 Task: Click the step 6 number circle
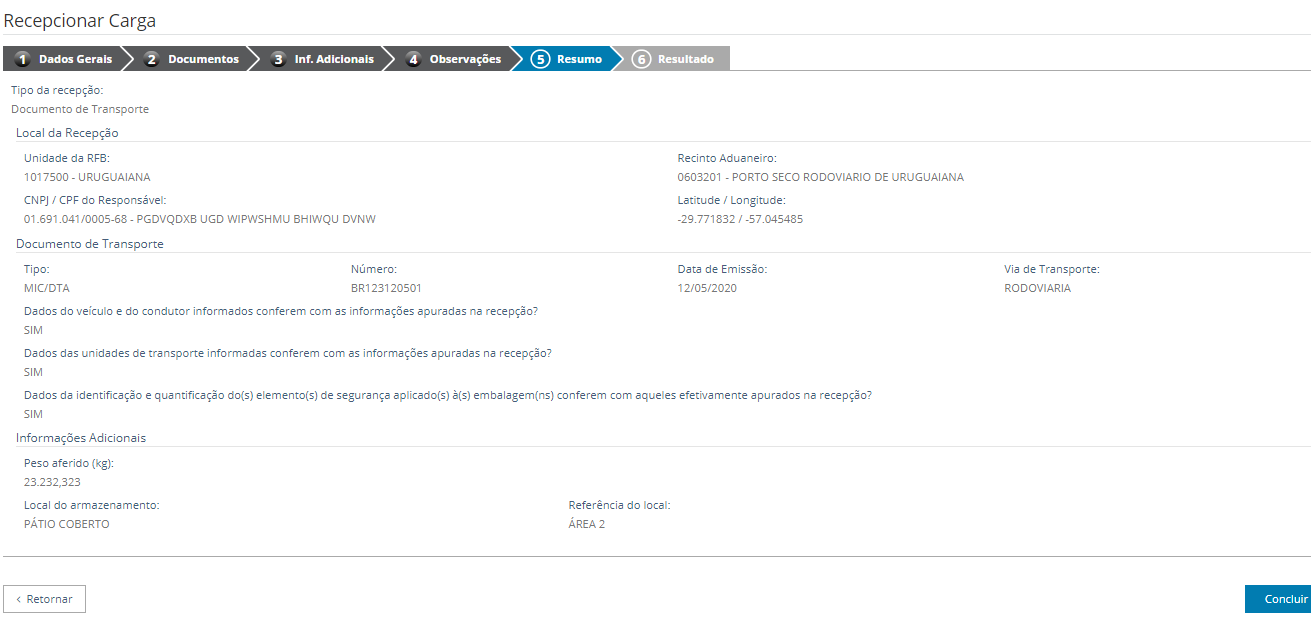[641, 59]
